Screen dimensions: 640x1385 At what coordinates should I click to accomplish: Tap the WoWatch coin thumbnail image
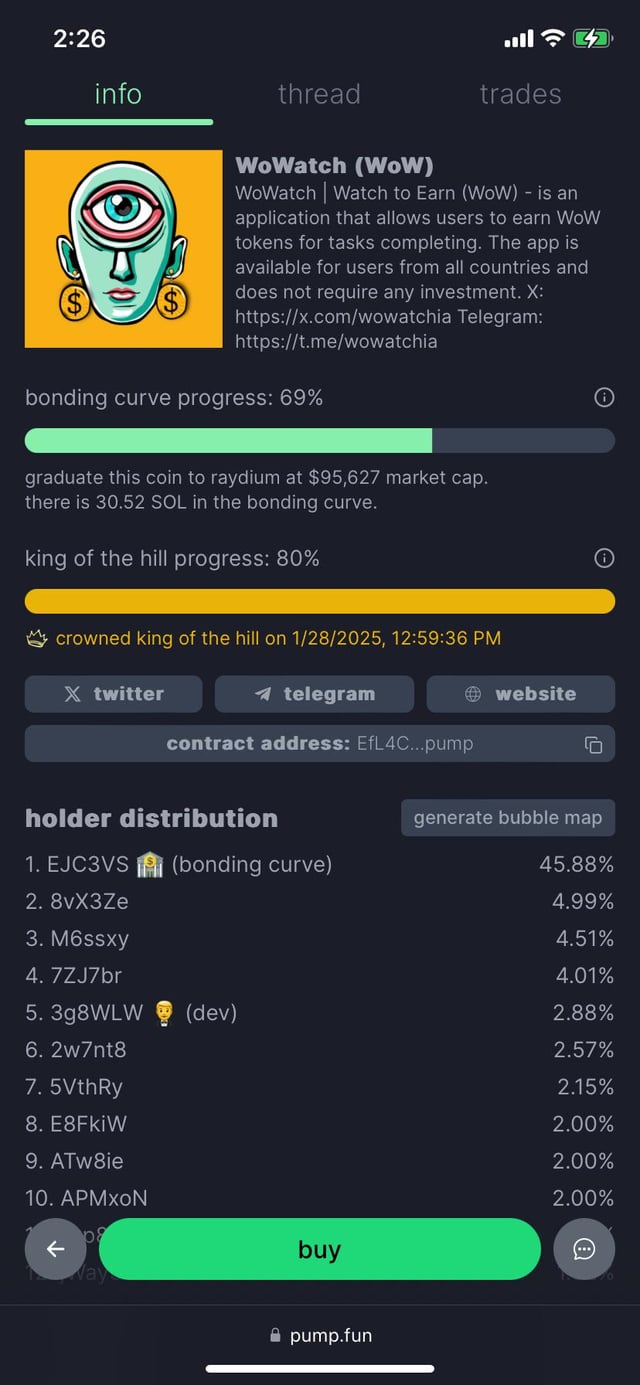click(x=123, y=249)
